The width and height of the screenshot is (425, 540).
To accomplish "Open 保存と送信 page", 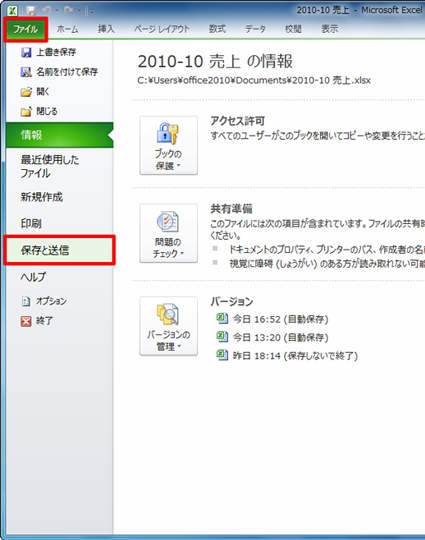I will [x=59, y=250].
